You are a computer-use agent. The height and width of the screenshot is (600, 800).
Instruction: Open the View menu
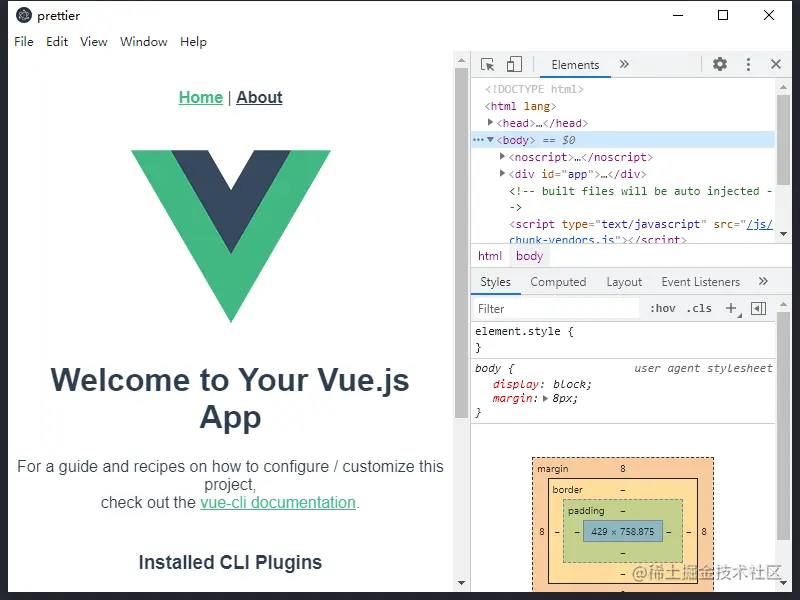[93, 41]
